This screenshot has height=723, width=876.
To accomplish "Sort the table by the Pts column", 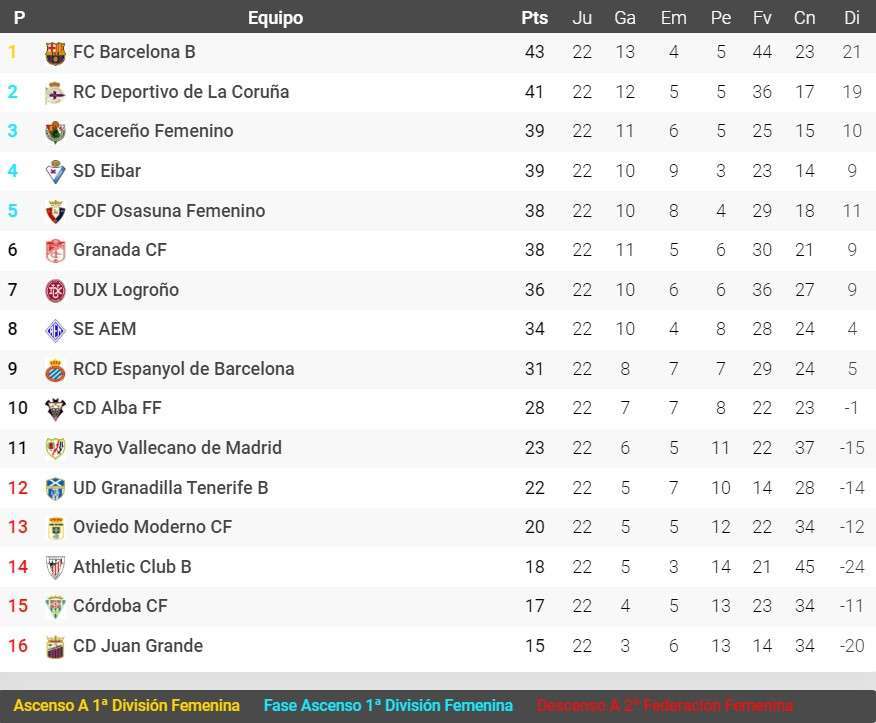I will click(534, 17).
